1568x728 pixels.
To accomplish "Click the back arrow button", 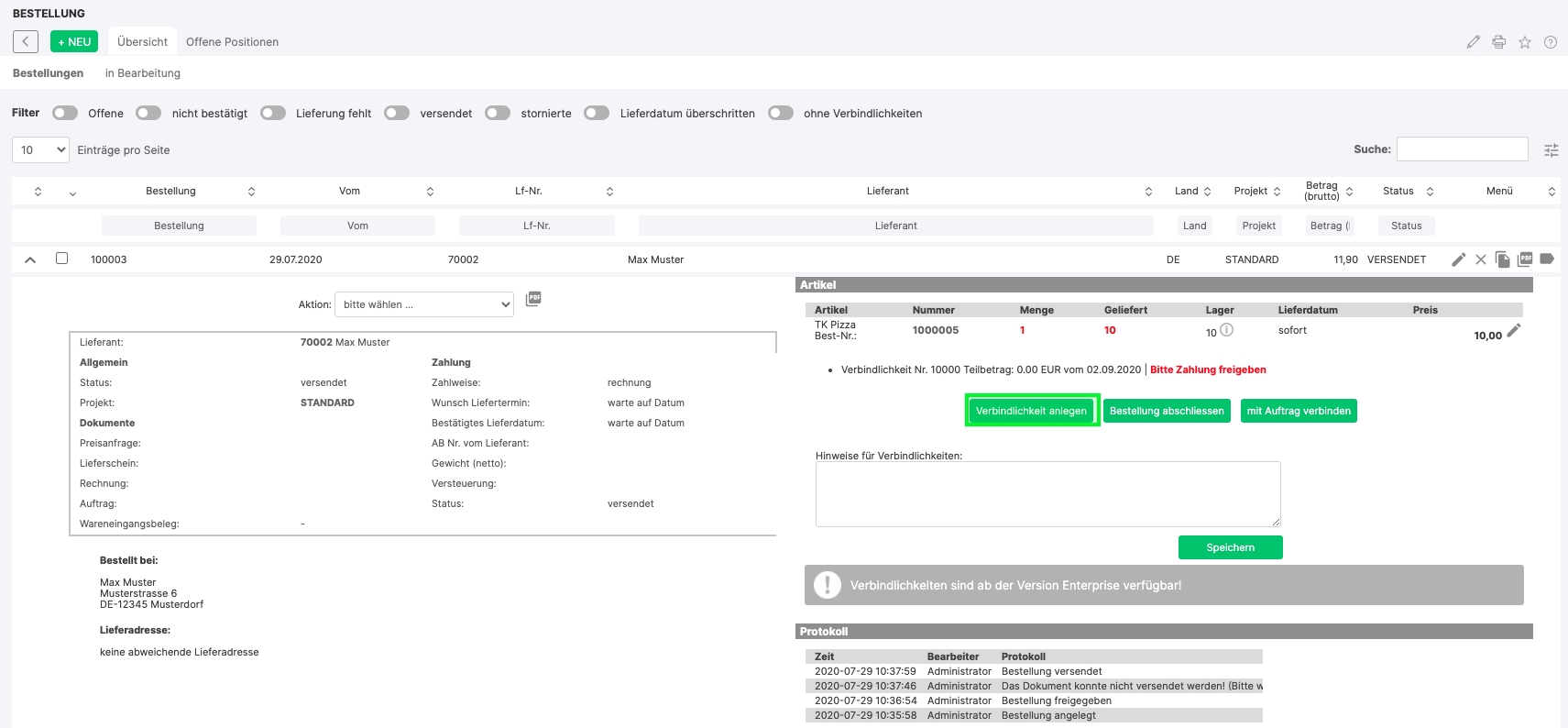I will [26, 41].
